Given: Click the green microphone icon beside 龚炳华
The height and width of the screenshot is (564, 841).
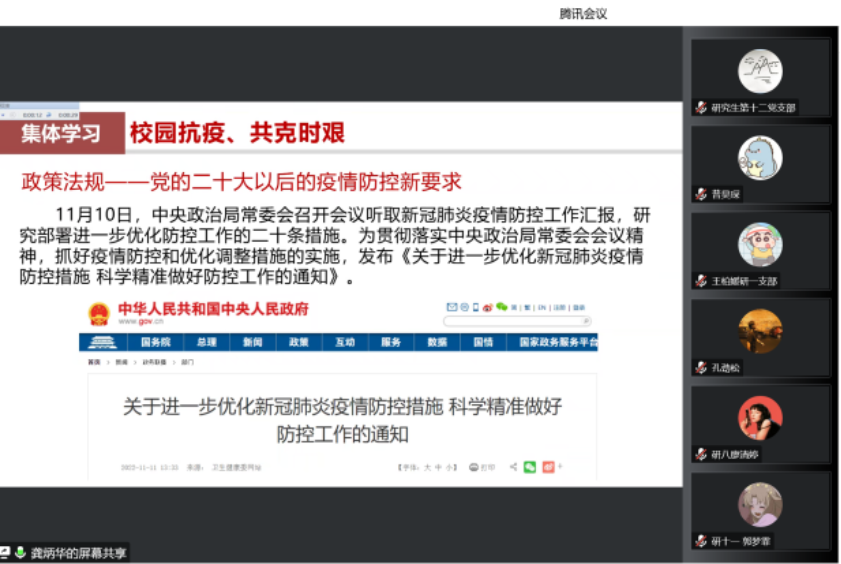Looking at the screenshot, I should click(x=20, y=553).
